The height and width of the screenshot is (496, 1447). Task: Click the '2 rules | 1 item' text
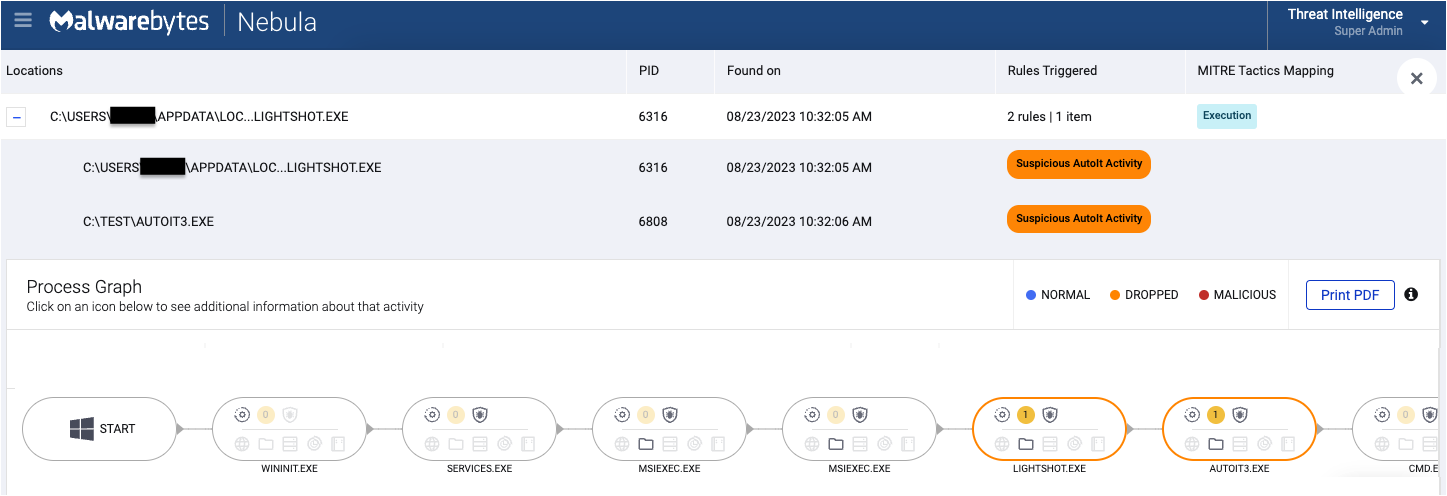(1049, 117)
